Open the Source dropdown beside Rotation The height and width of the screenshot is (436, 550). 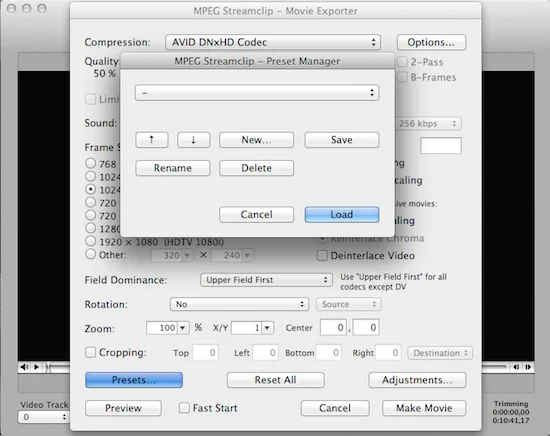[349, 304]
